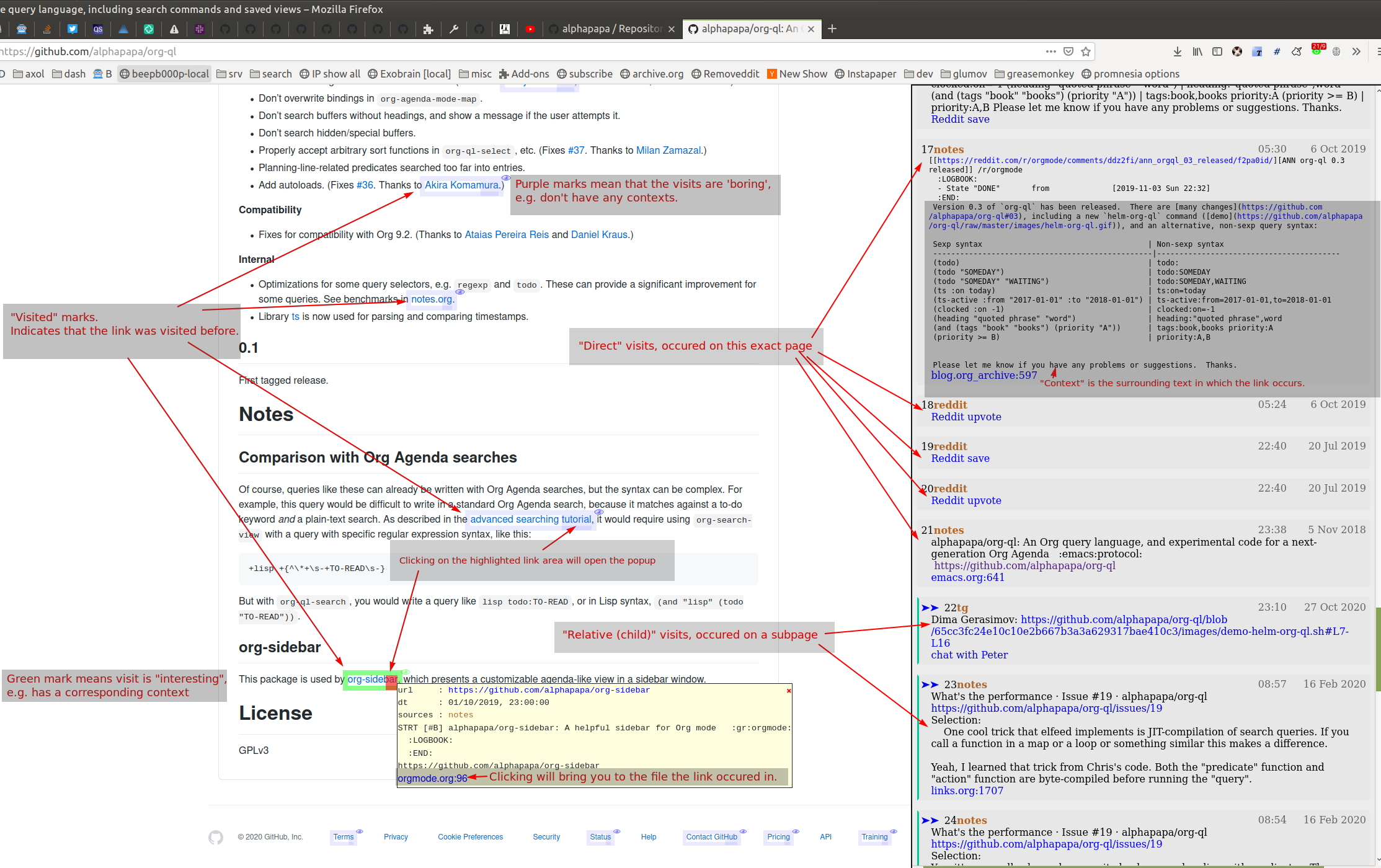This screenshot has height=868, width=1381.
Task: Open the advanced searching tutorial link
Action: tap(531, 520)
